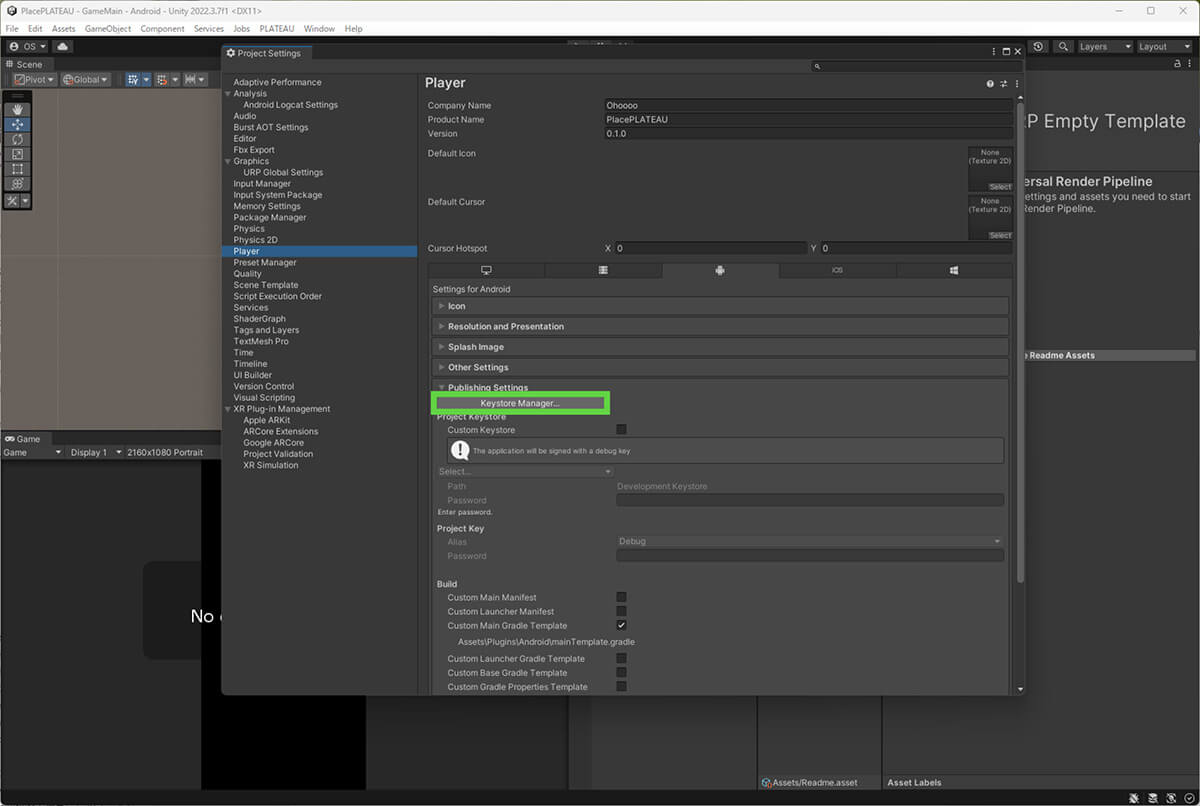The width and height of the screenshot is (1200, 806).
Task: Open the Project Key Alias dropdown
Action: tap(810, 541)
